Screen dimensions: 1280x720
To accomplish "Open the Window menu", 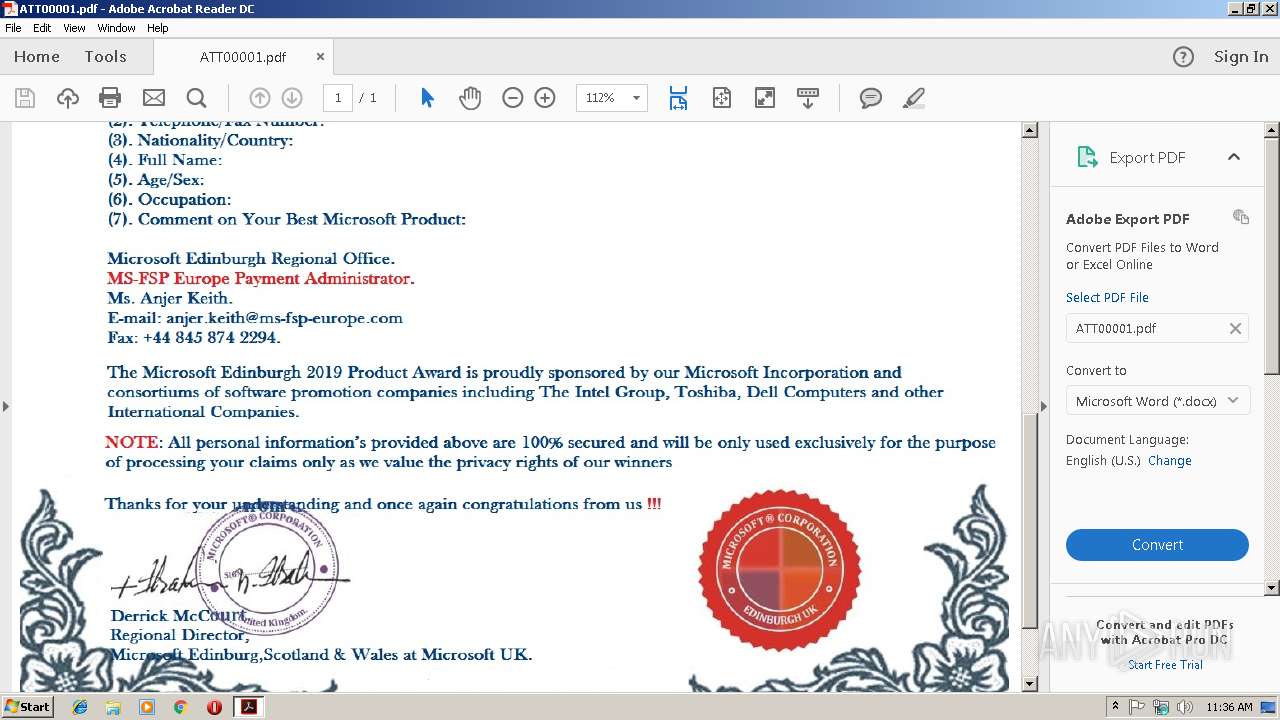I will [116, 28].
